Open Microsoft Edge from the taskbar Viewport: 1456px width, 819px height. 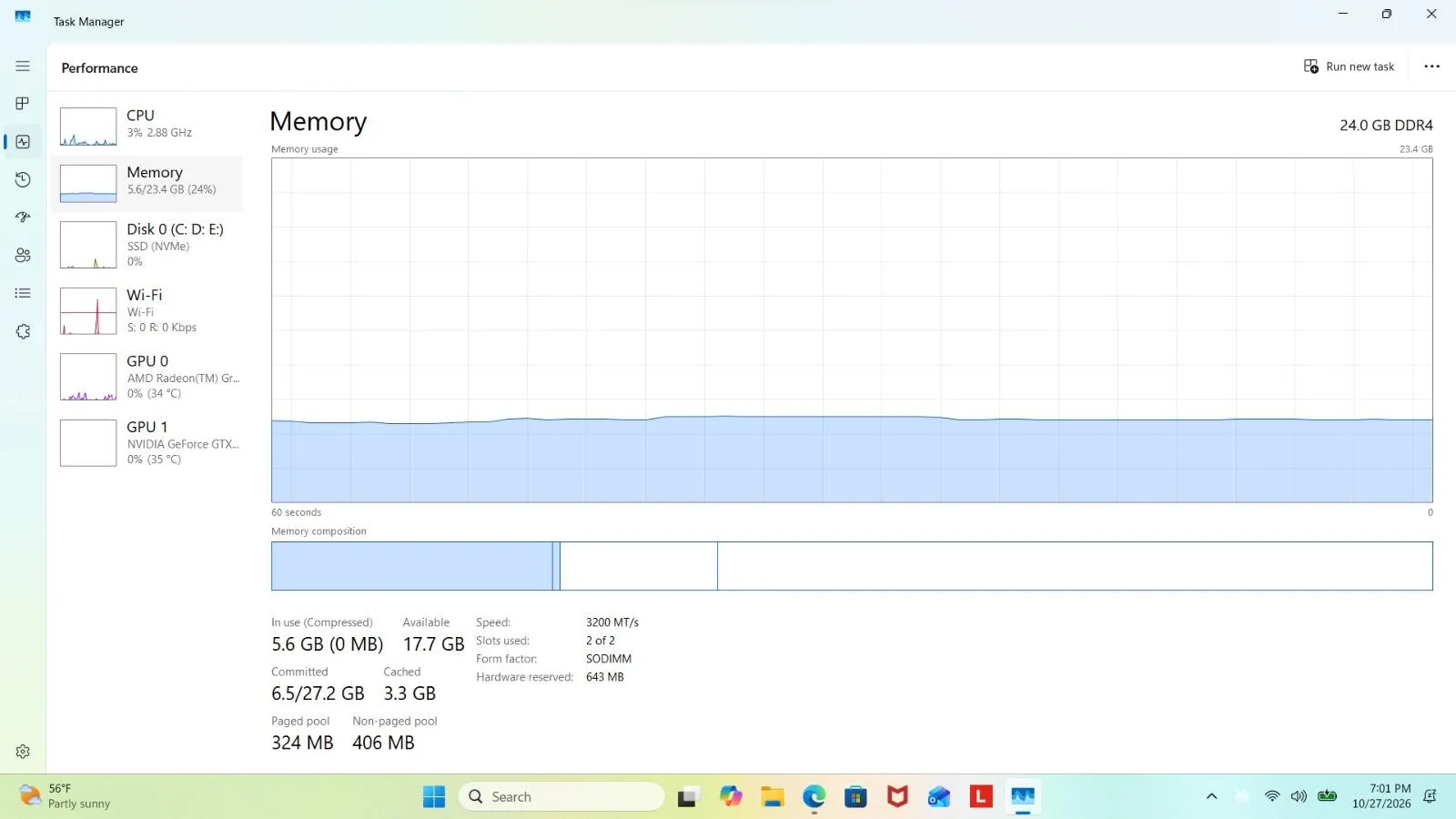814,797
